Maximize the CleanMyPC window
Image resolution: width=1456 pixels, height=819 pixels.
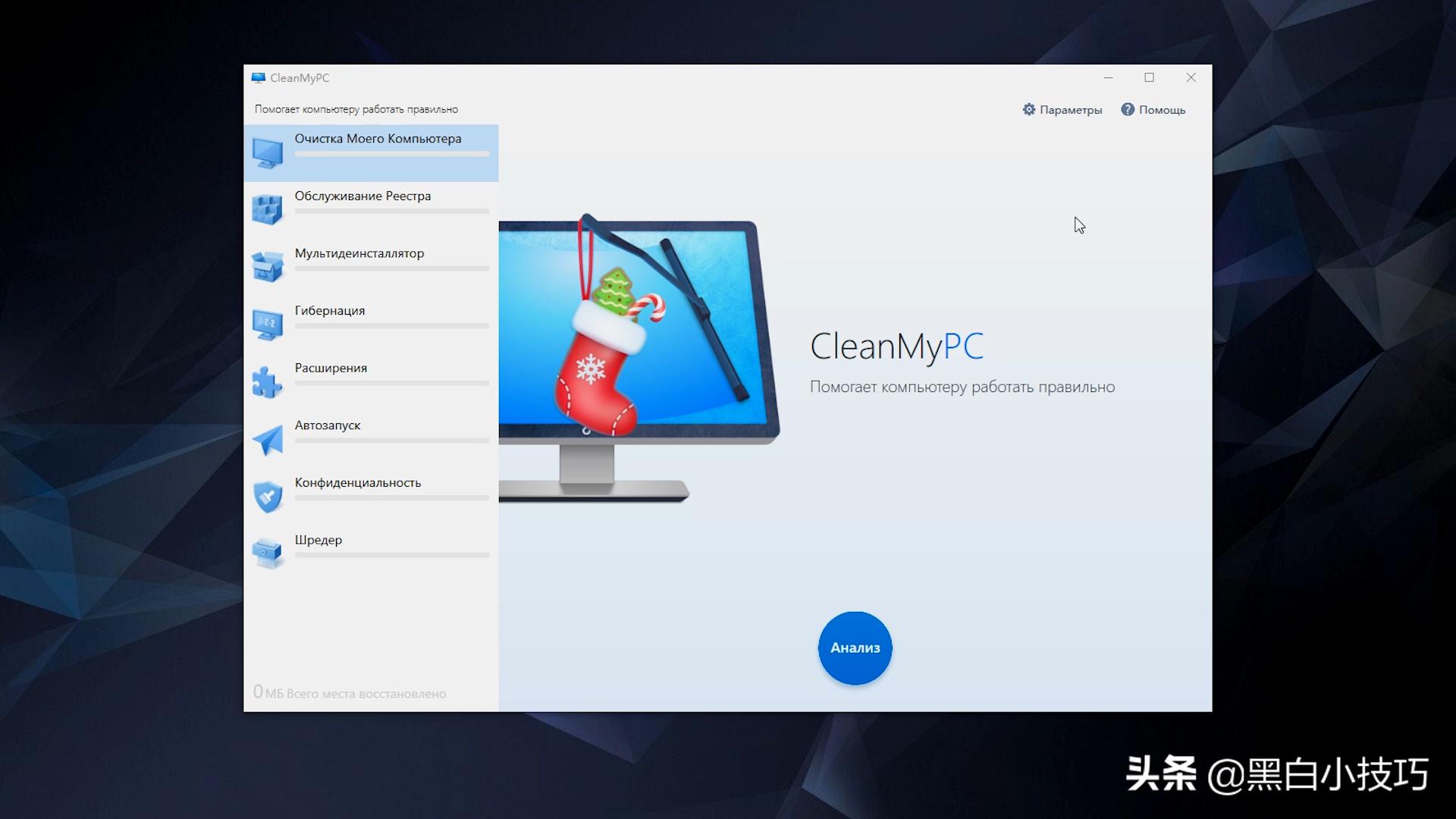coord(1150,77)
